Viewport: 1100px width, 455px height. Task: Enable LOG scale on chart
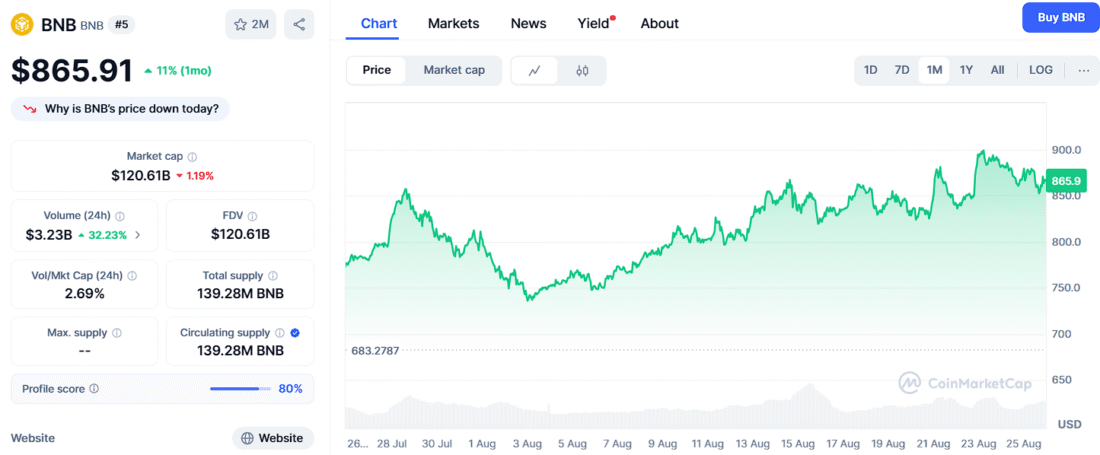pyautogui.click(x=1041, y=70)
